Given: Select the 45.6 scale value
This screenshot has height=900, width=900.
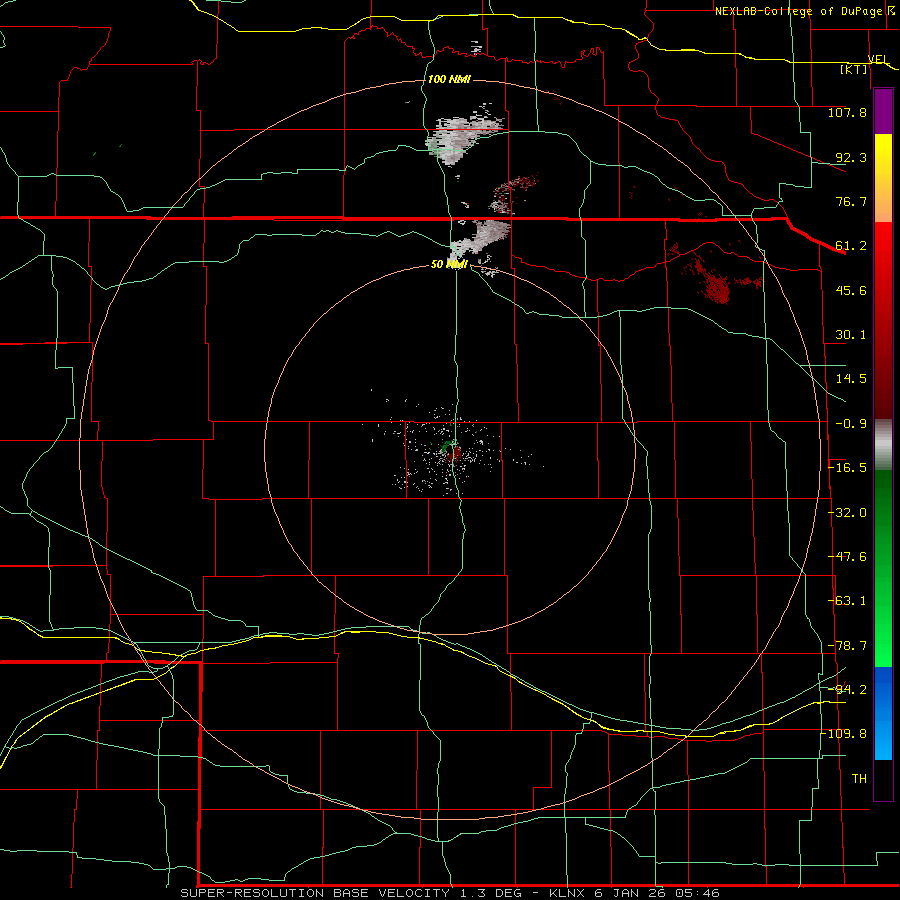Looking at the screenshot, I should coord(851,290).
